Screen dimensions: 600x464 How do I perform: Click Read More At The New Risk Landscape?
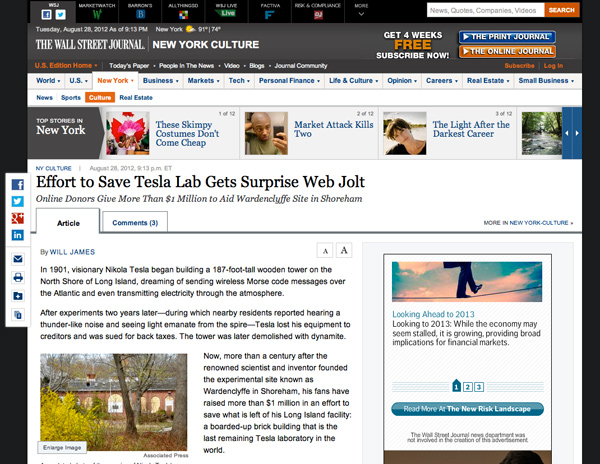[x=467, y=409]
